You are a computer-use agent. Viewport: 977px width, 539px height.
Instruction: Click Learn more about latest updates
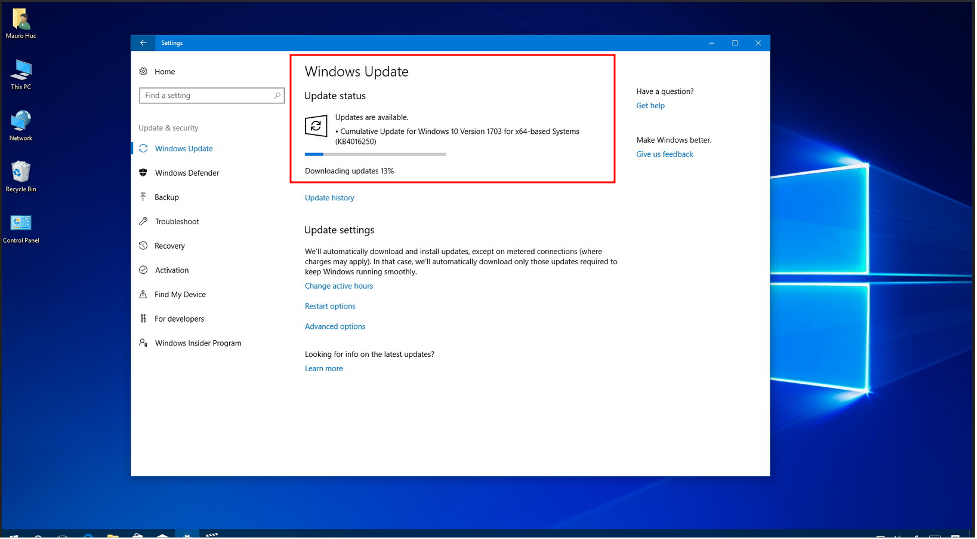pos(324,368)
